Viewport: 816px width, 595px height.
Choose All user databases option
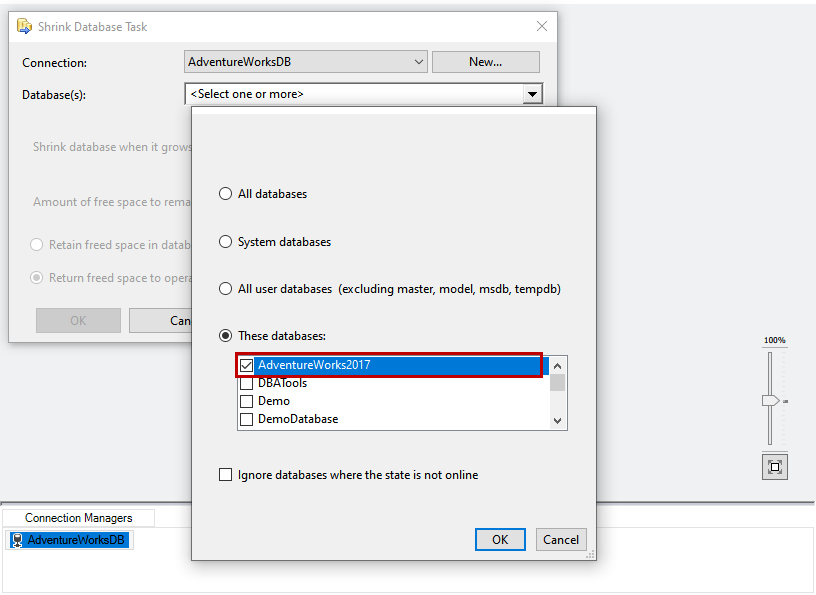pyautogui.click(x=225, y=288)
